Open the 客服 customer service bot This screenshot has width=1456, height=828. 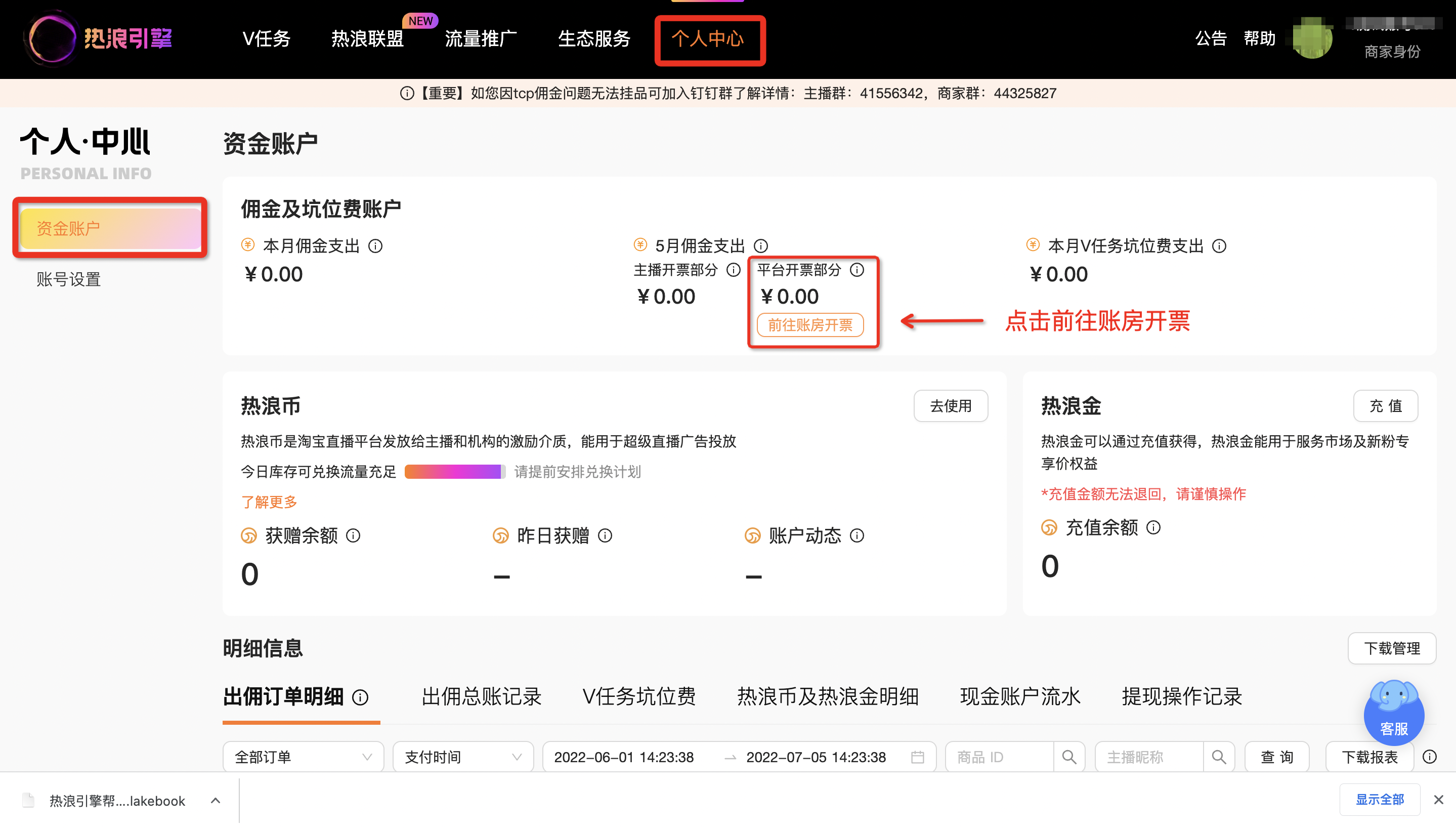pos(1393,712)
